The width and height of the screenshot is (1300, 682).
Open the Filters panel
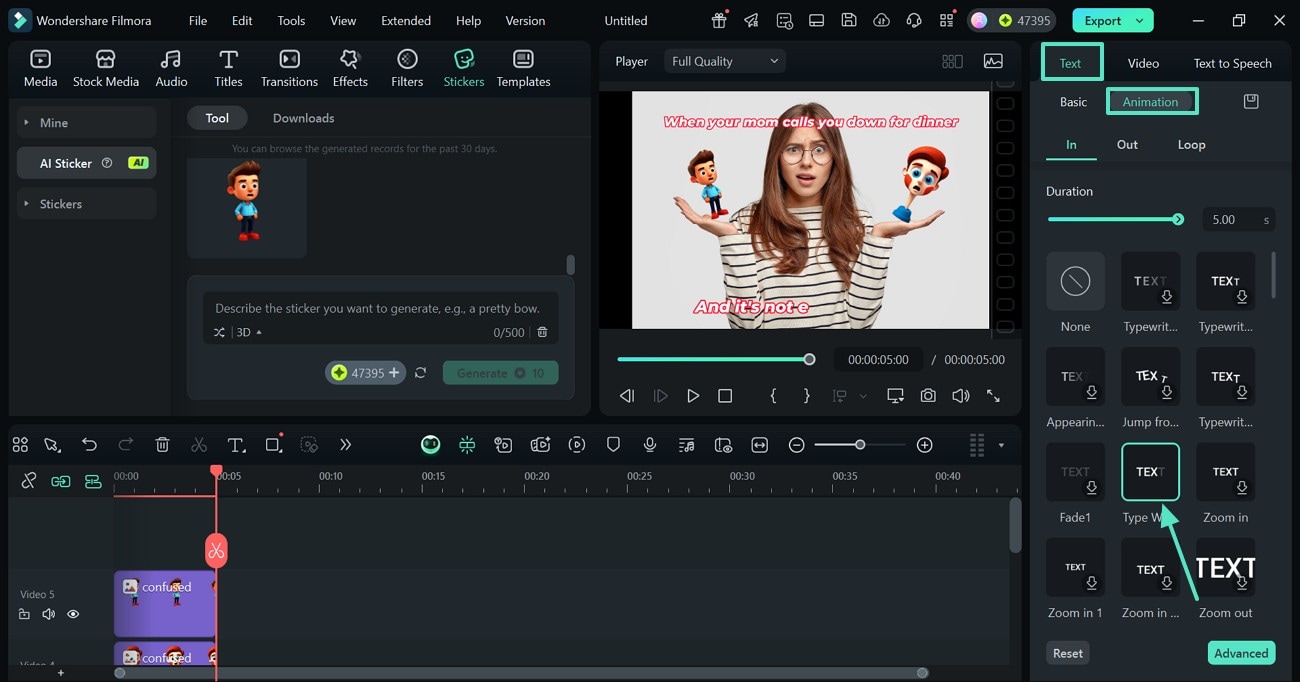point(407,69)
